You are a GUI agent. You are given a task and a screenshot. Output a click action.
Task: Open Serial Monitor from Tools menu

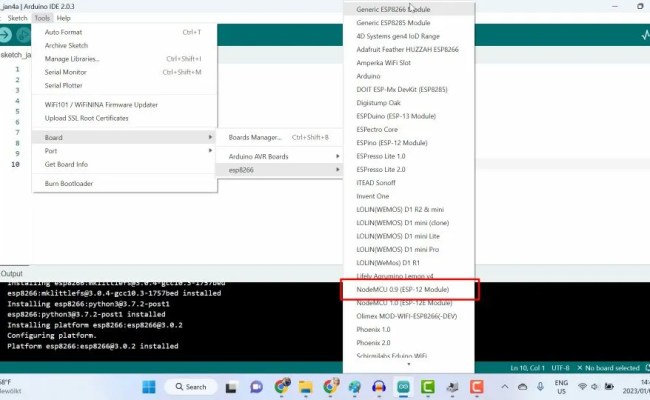(x=124, y=72)
